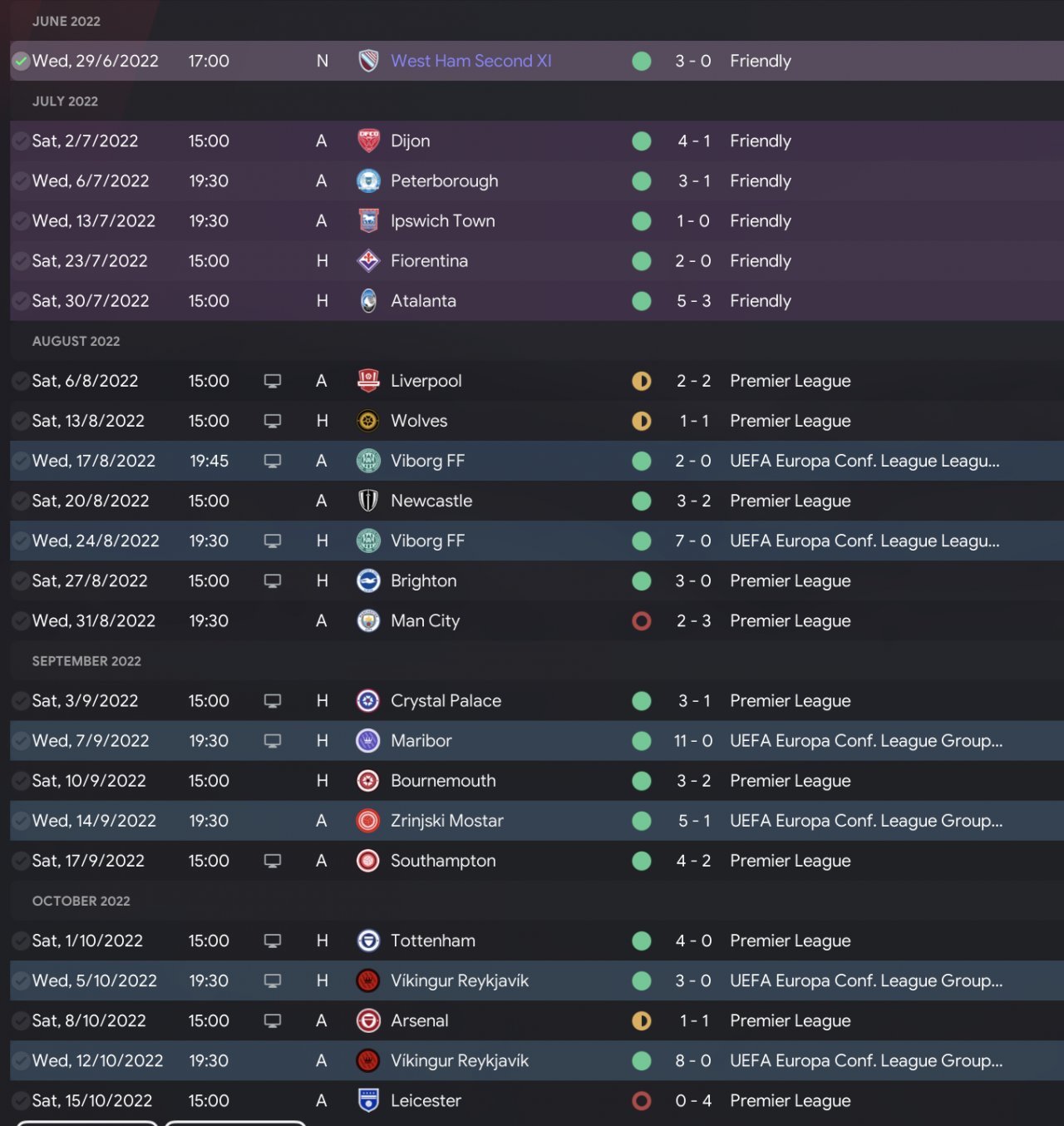Click the Dijon club badge
This screenshot has height=1126, width=1064.
point(368,141)
